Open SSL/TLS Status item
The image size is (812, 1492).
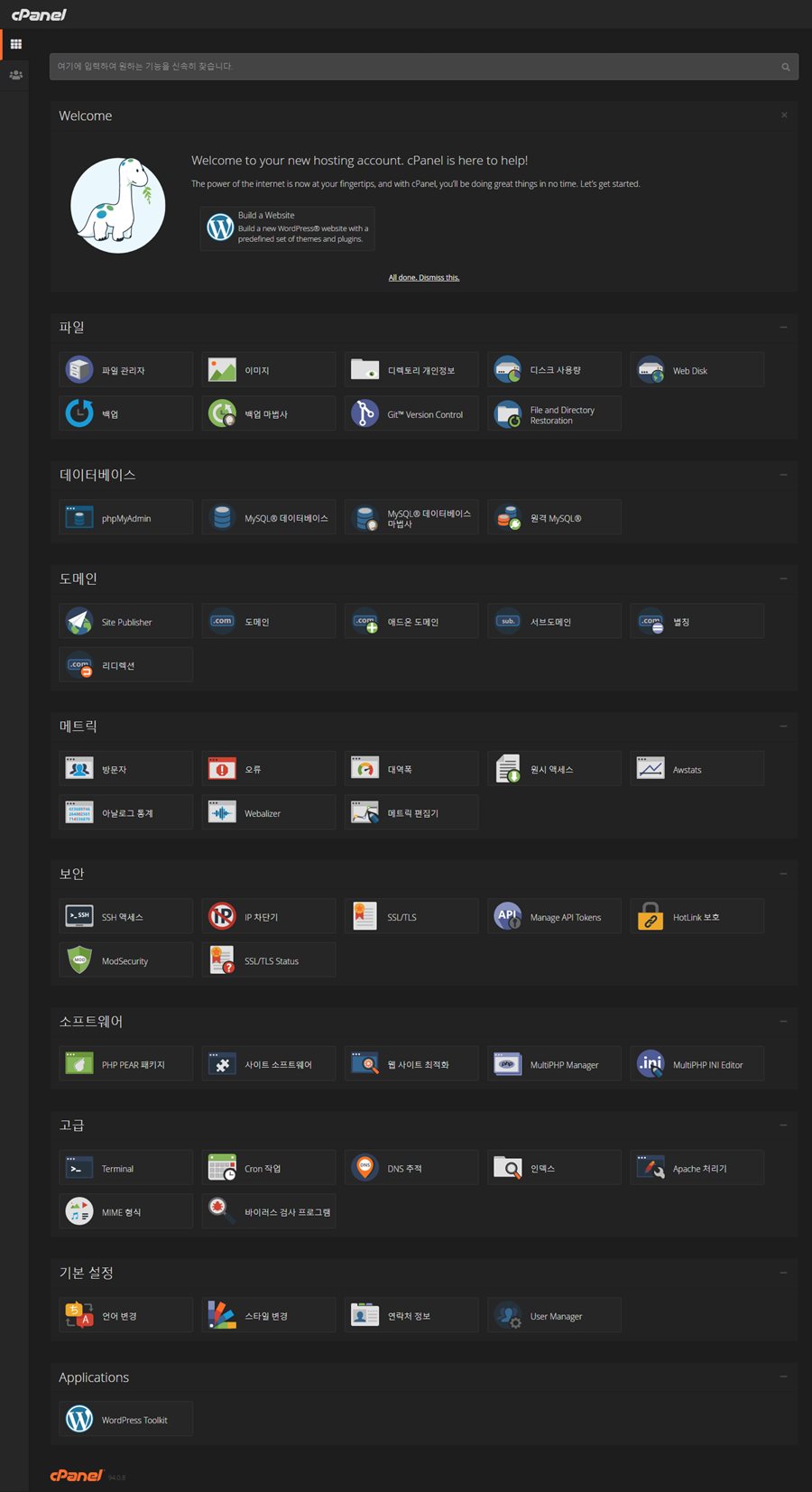pos(269,960)
